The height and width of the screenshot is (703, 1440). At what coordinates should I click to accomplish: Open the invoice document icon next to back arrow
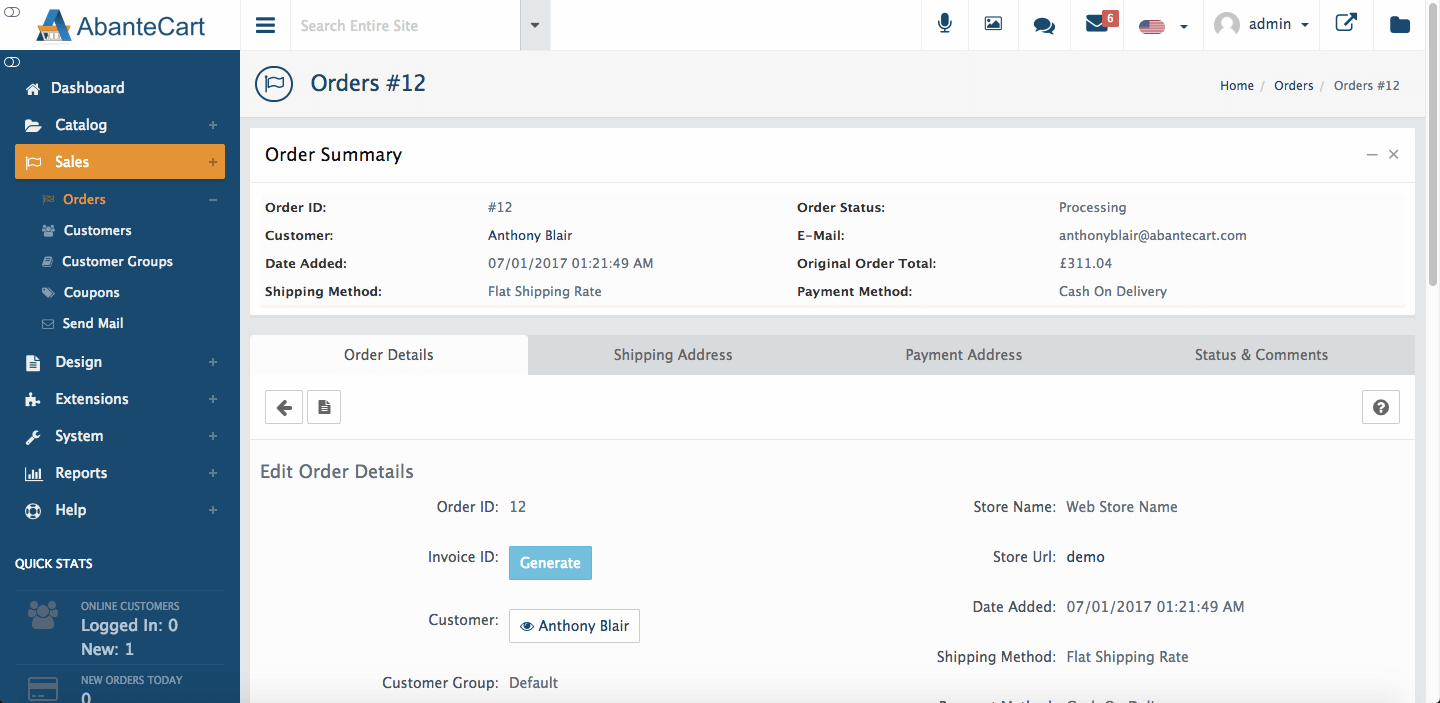(323, 407)
